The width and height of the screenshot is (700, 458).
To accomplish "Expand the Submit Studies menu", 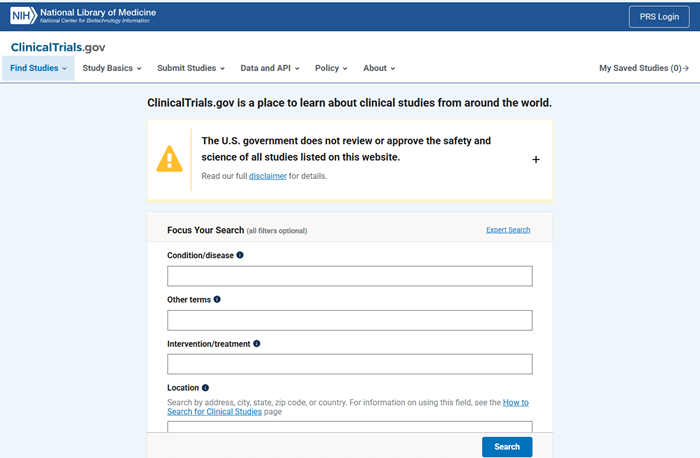I will (x=191, y=68).
